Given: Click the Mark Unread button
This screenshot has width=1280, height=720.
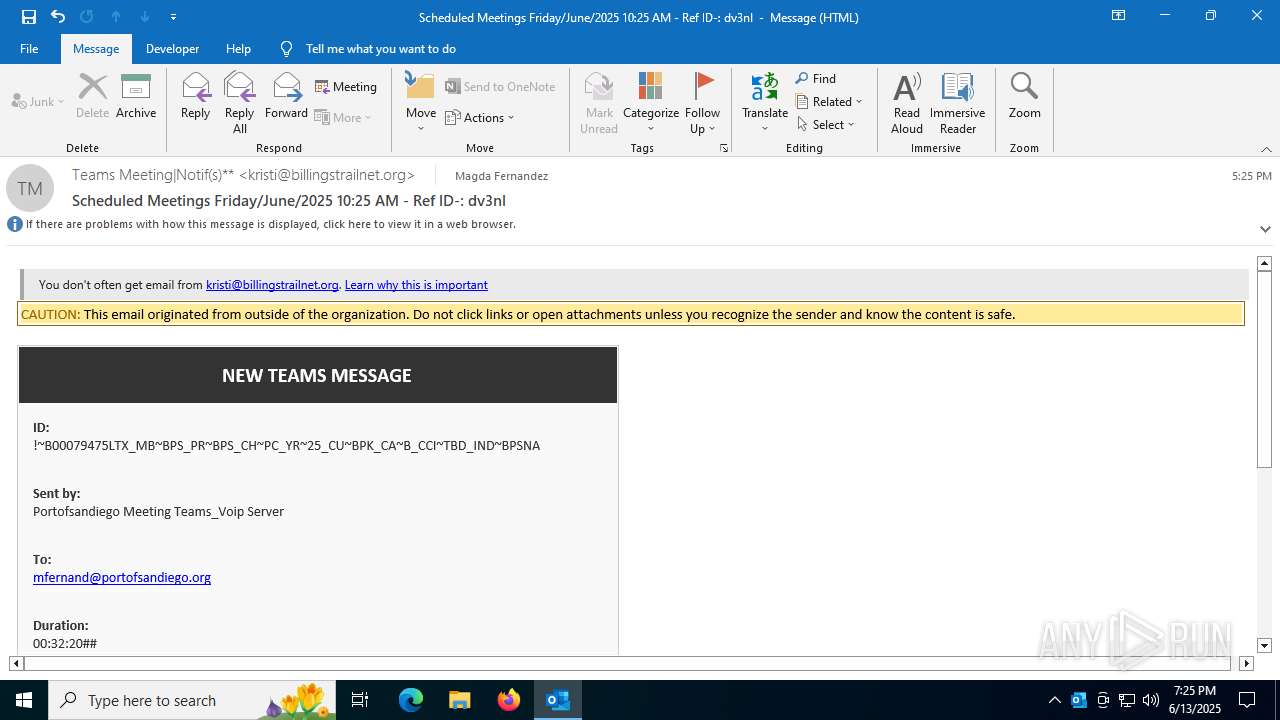Looking at the screenshot, I should pos(599,103).
